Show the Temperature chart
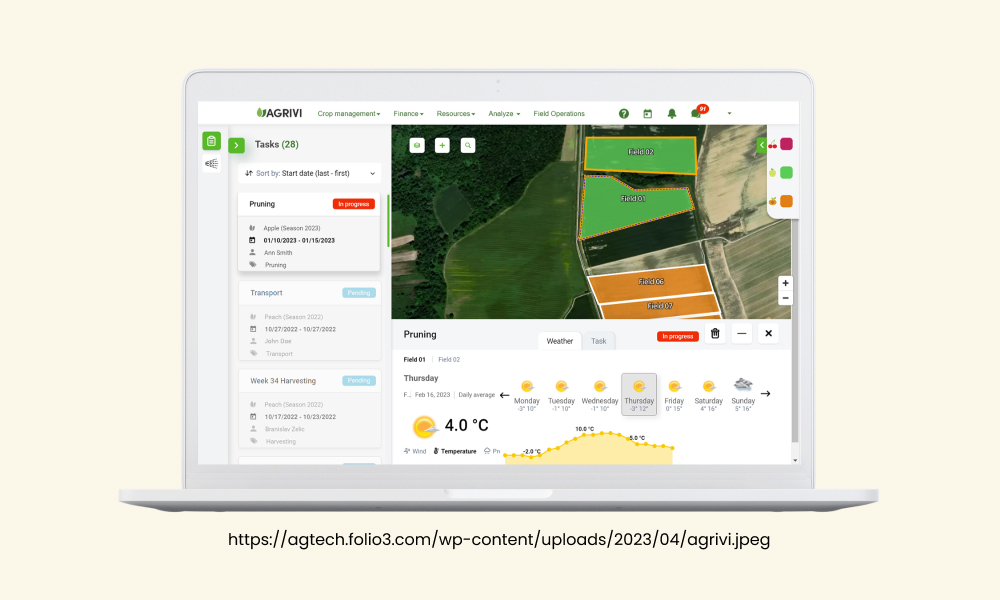 click(455, 451)
